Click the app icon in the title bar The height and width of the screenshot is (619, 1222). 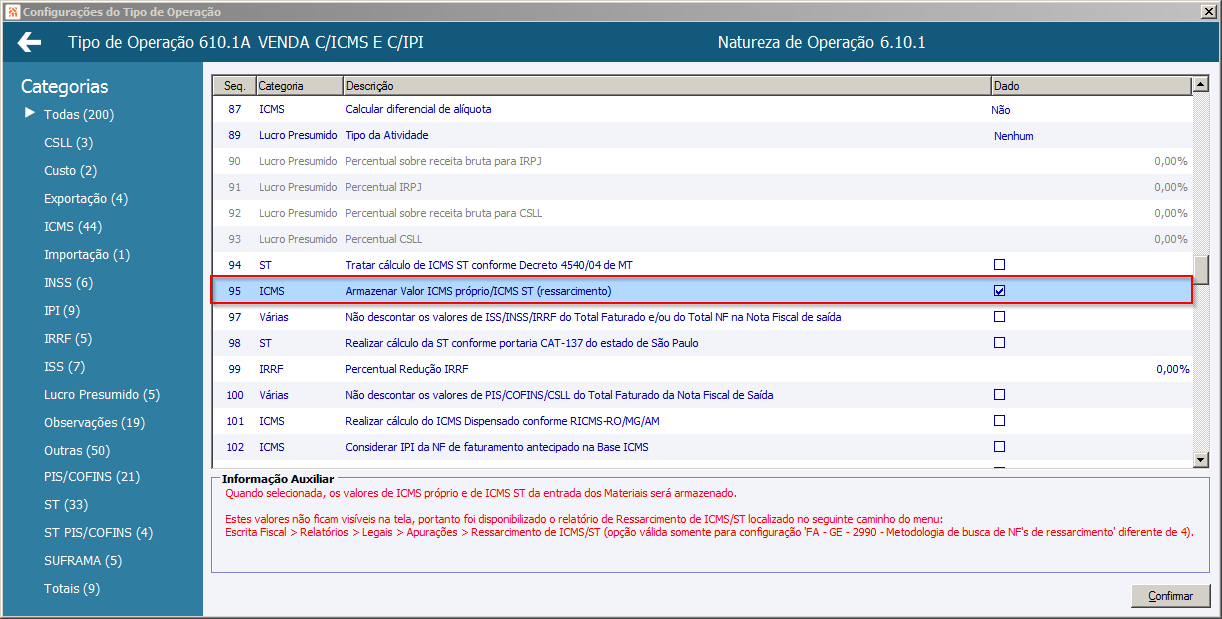point(11,12)
